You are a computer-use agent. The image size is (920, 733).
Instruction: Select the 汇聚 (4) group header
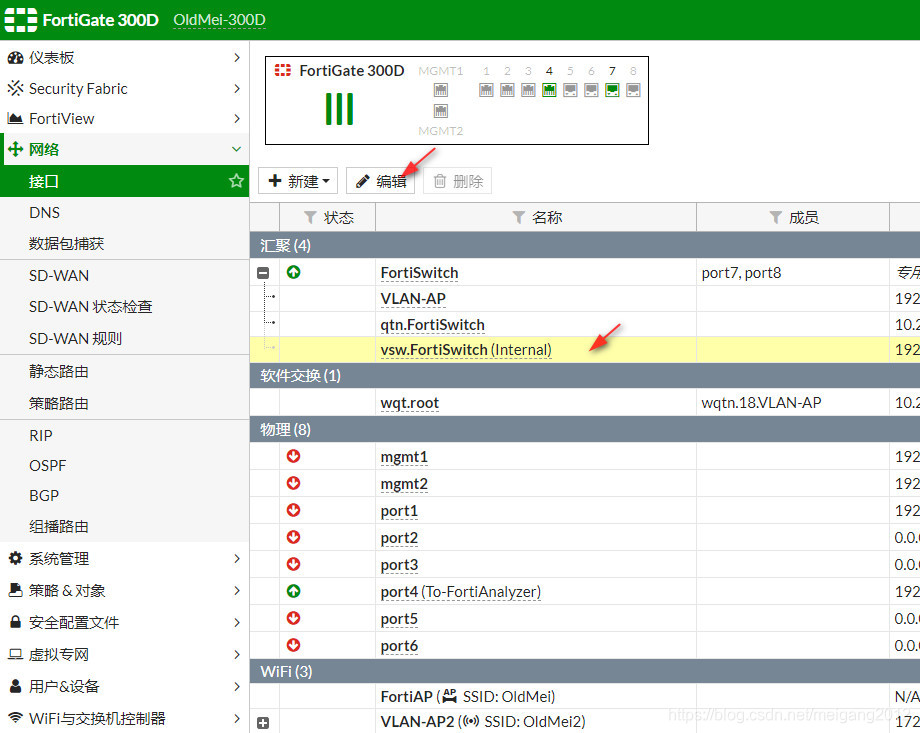click(x=584, y=245)
